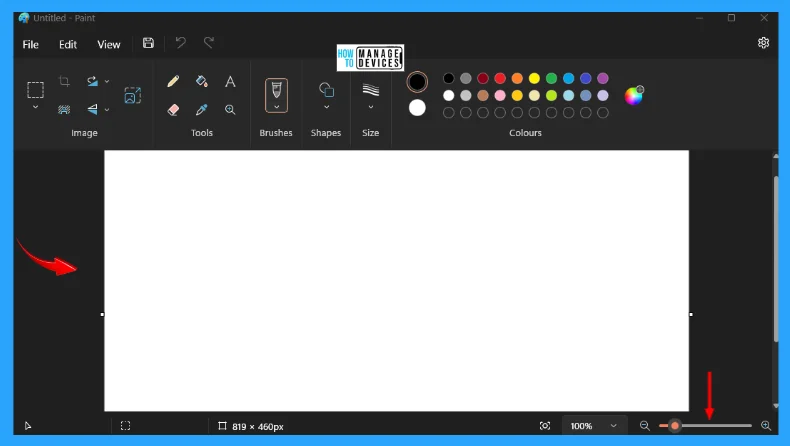Image resolution: width=790 pixels, height=446 pixels.
Task: Pick the pink colour swatch
Action: pos(500,95)
